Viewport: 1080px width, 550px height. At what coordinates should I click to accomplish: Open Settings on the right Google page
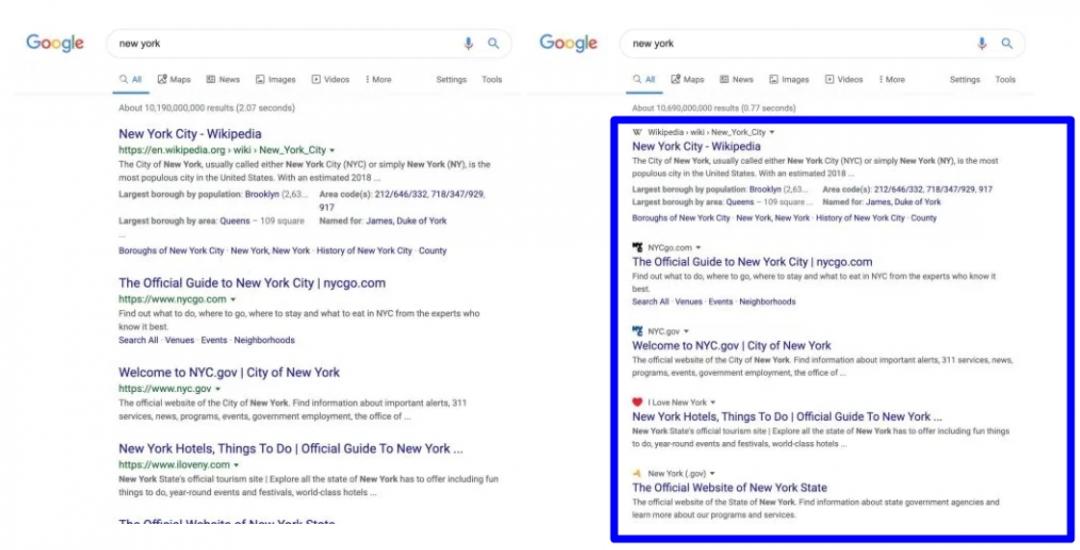pyautogui.click(x=964, y=80)
